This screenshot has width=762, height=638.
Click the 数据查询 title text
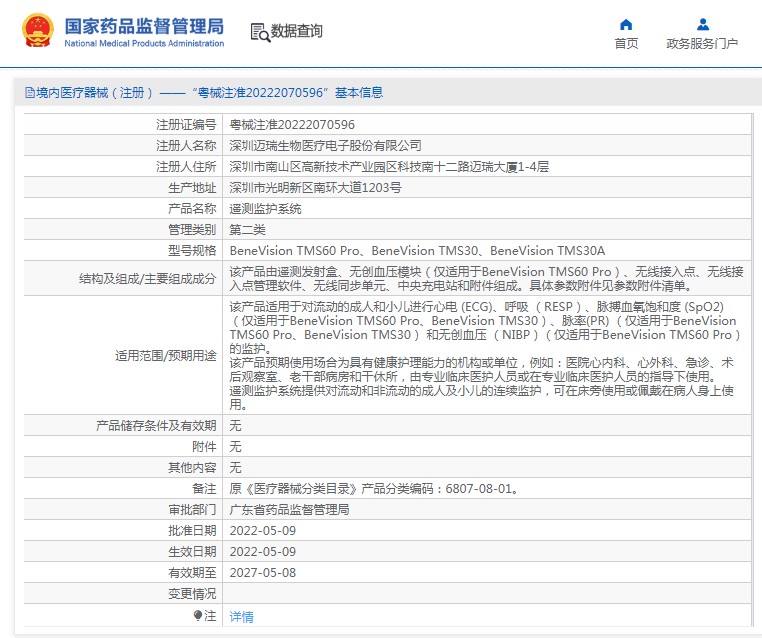point(297,32)
